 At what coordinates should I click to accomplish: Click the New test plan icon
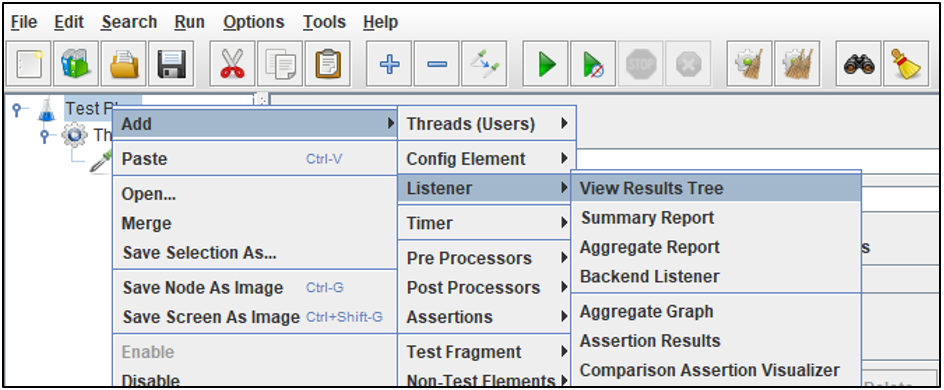[29, 64]
